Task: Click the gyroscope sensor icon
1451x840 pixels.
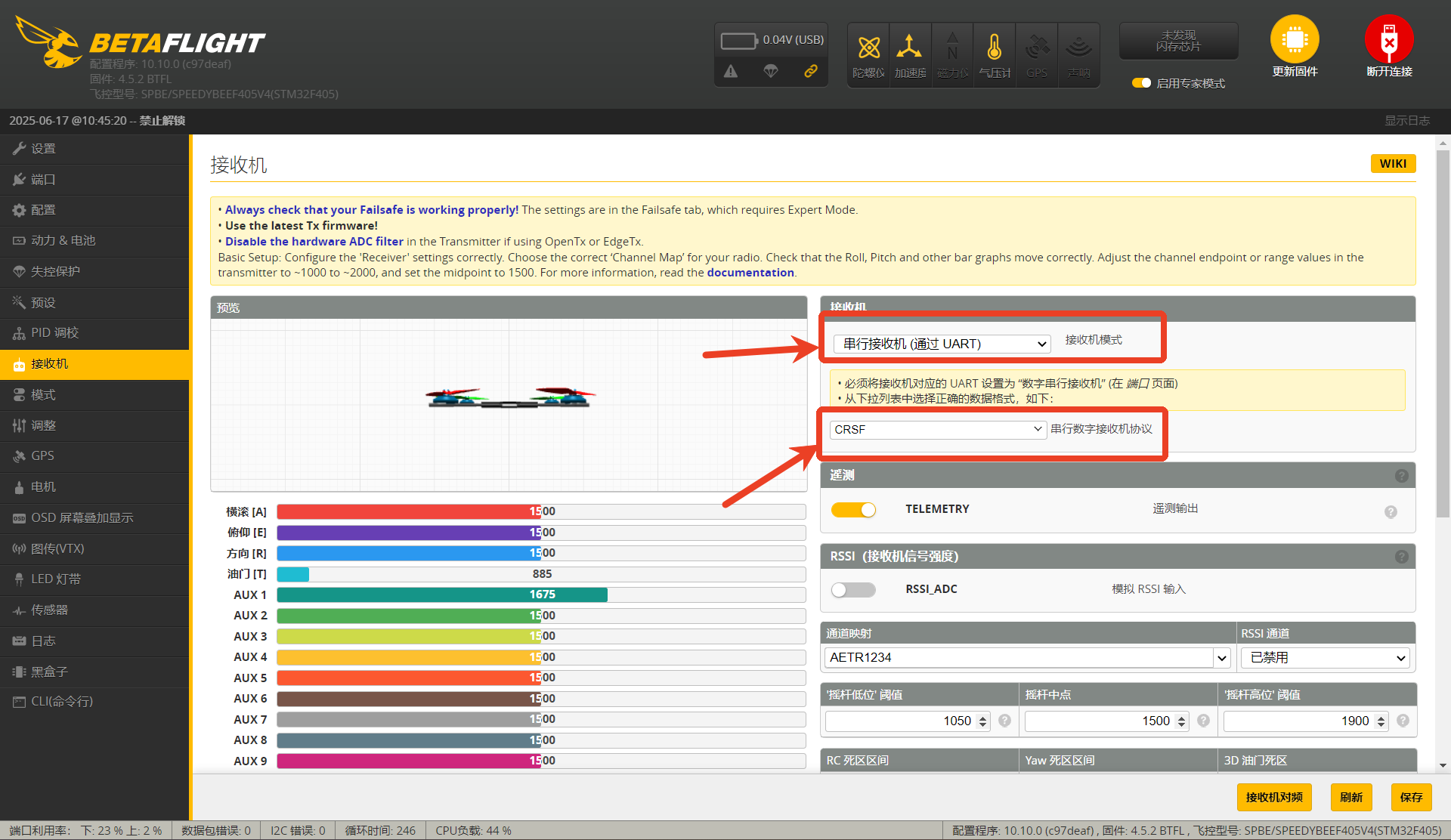Action: coord(868,48)
